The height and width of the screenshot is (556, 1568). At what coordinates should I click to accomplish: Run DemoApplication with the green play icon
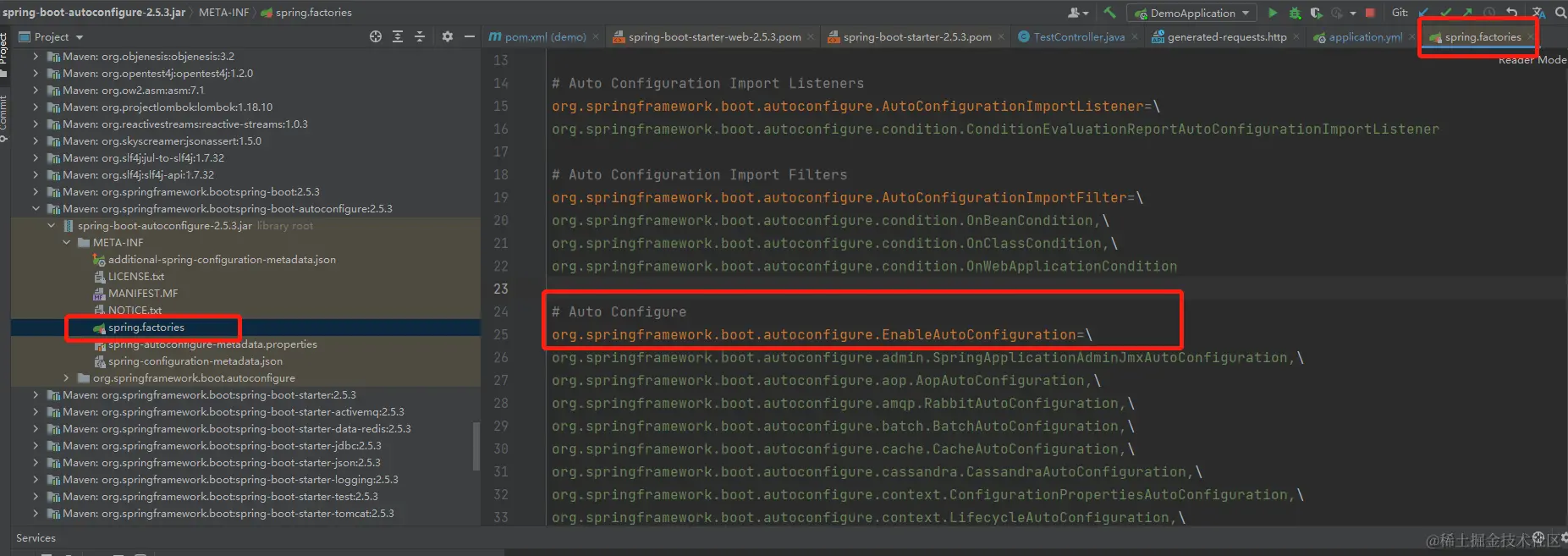tap(1273, 13)
